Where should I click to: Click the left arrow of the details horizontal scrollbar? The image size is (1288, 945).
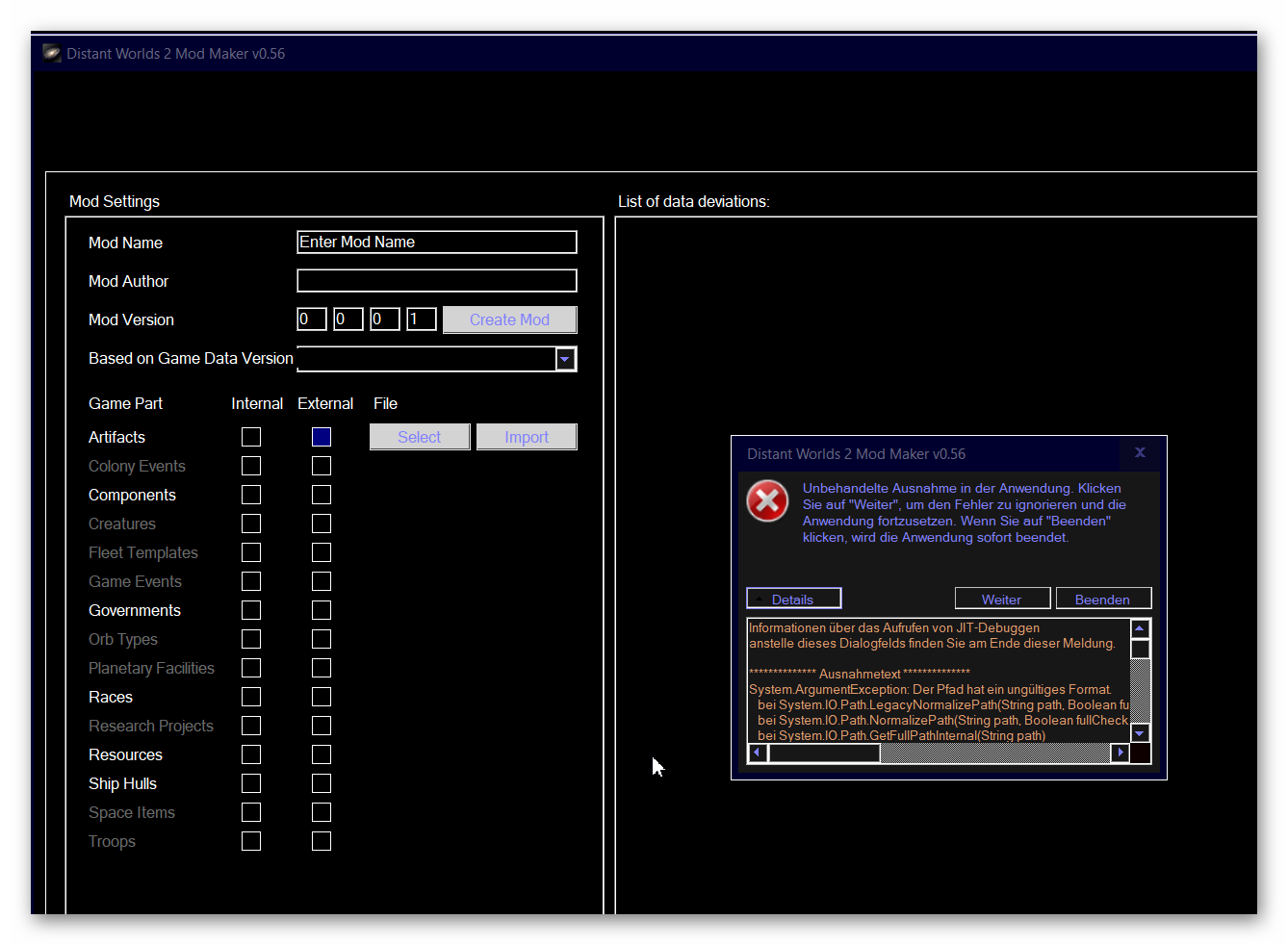[x=758, y=753]
